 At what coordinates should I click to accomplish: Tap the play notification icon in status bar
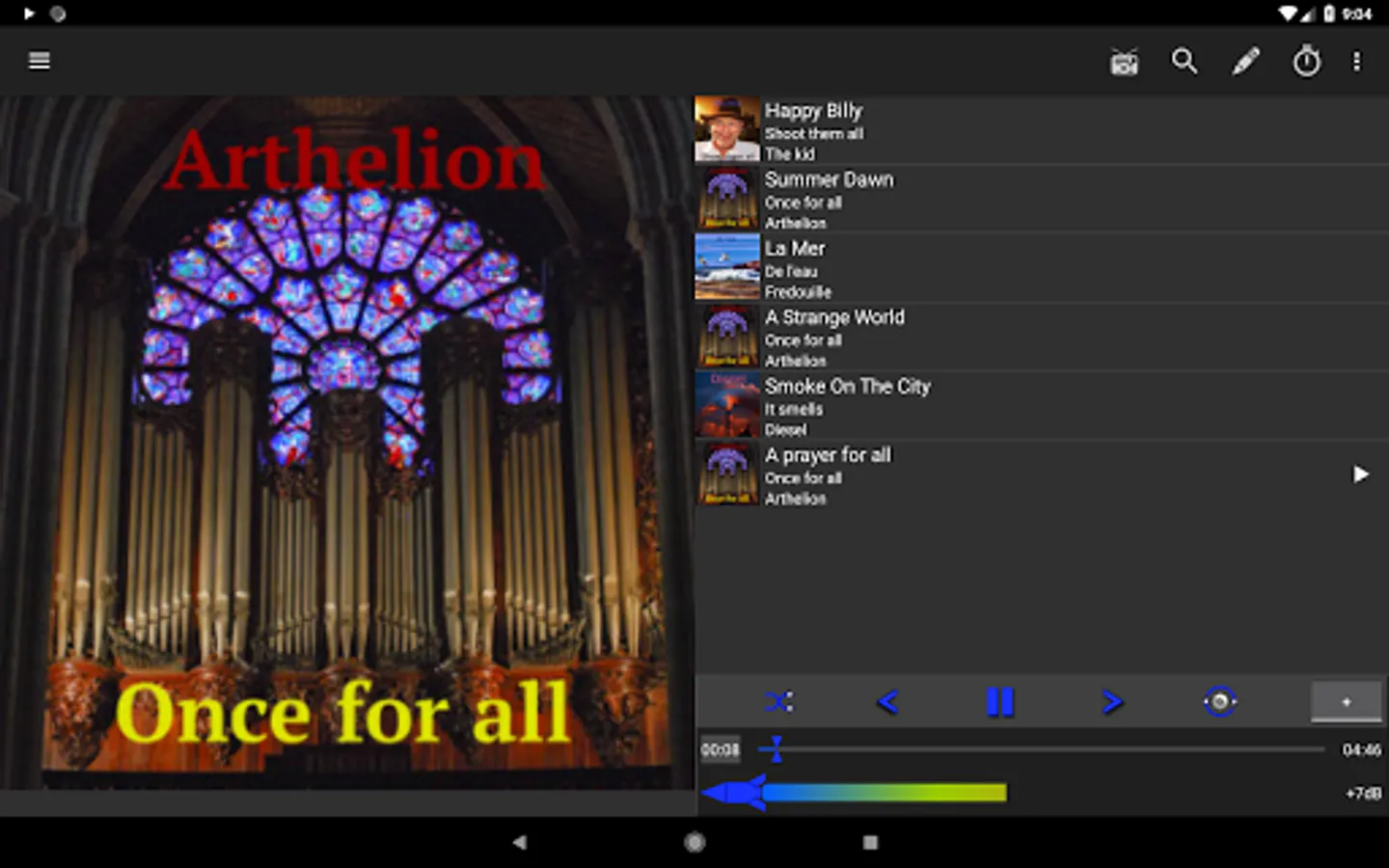point(29,14)
